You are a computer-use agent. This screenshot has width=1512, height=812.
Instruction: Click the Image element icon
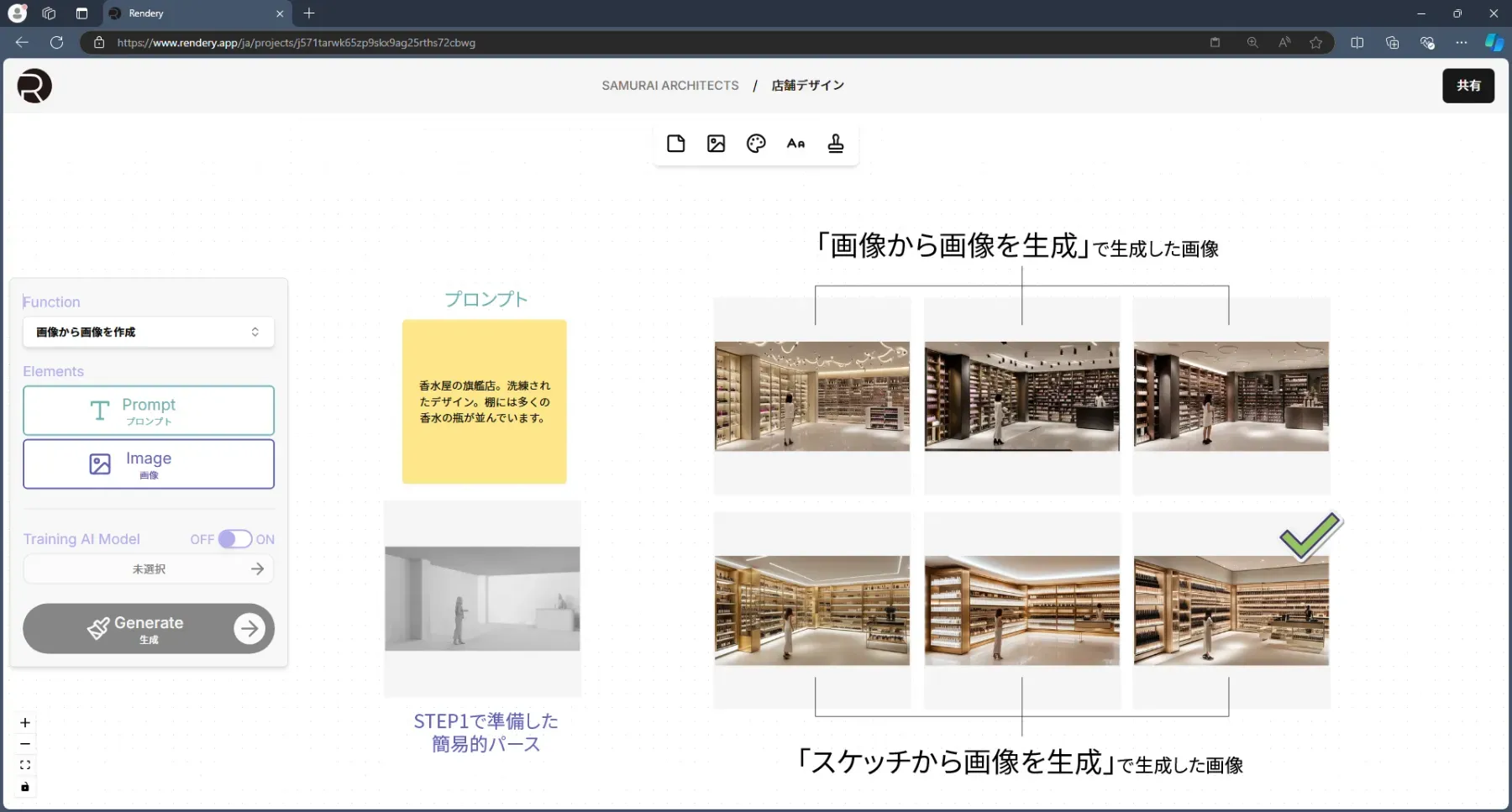100,464
